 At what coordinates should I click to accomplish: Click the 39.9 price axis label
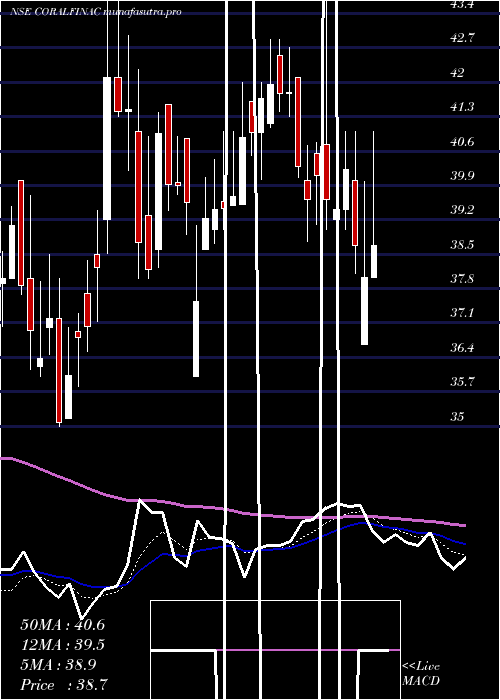[x=463, y=175]
